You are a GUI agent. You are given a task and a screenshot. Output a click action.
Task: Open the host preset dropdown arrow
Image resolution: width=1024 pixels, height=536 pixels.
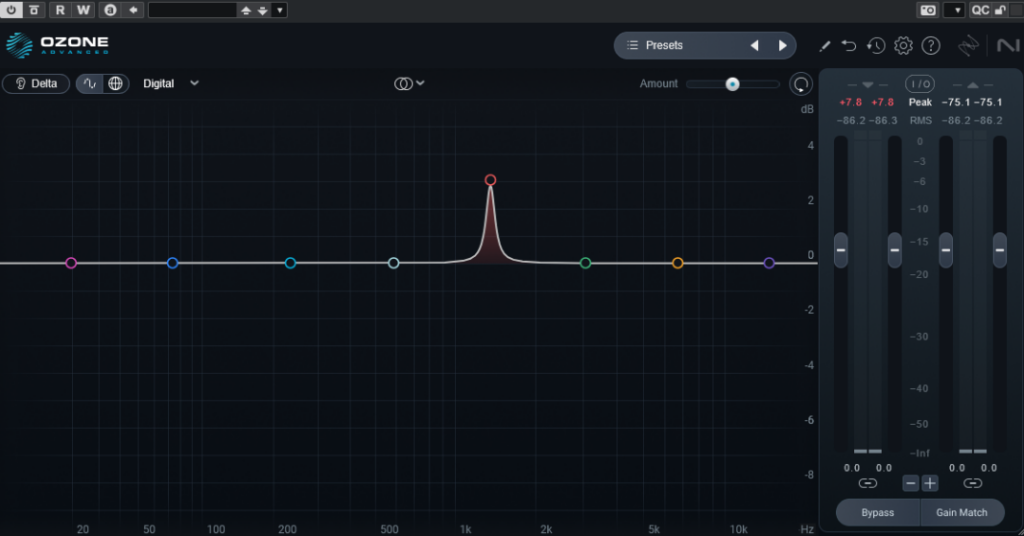coord(279,10)
